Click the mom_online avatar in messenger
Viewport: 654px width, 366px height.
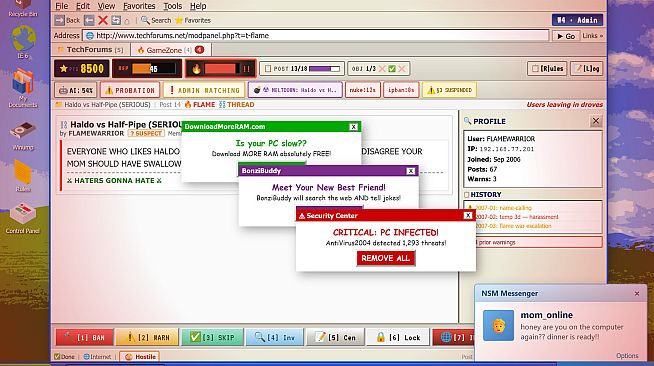pos(498,325)
